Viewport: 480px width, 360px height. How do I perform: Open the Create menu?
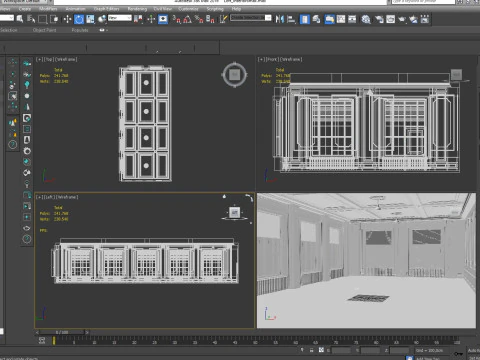tap(25, 9)
